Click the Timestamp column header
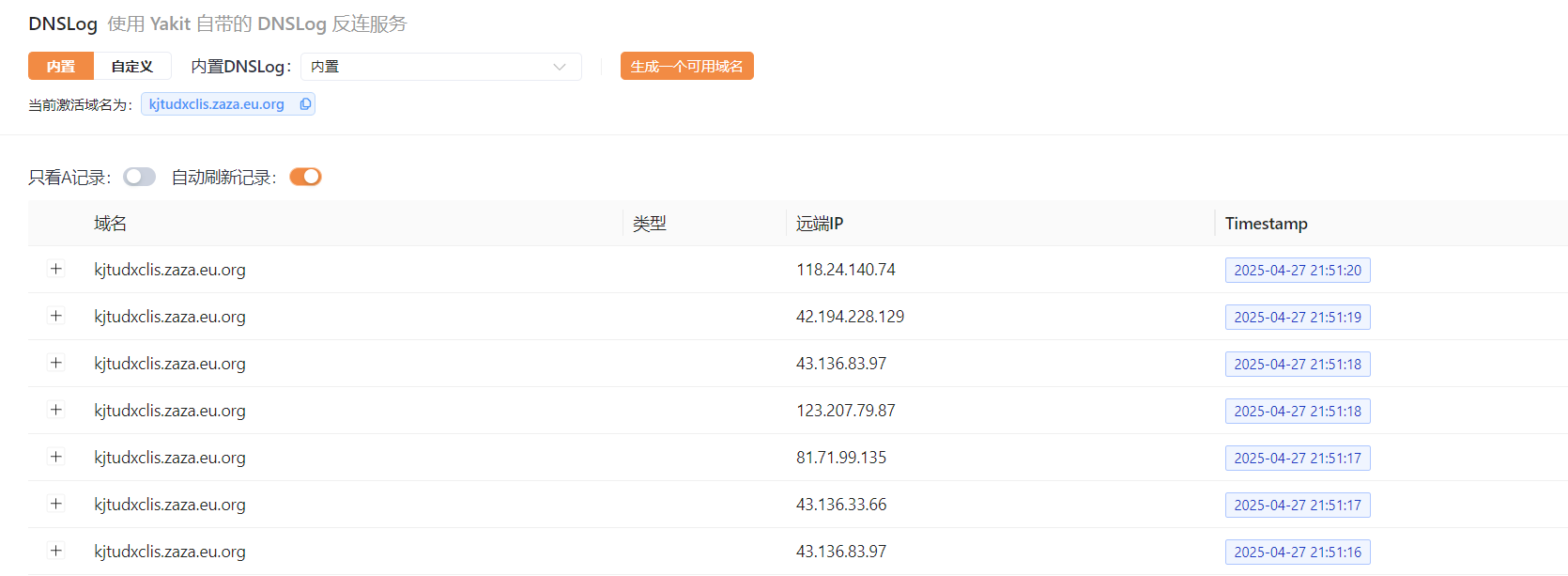1568x576 pixels. [x=1266, y=224]
